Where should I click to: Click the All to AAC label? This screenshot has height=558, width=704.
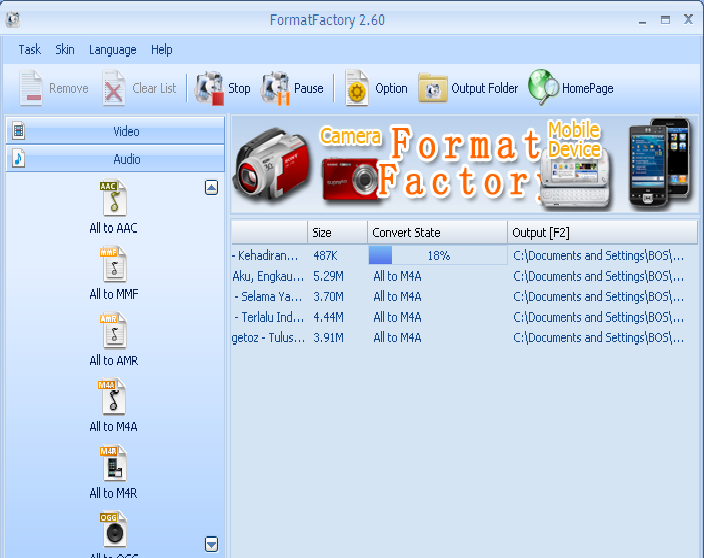(x=114, y=228)
